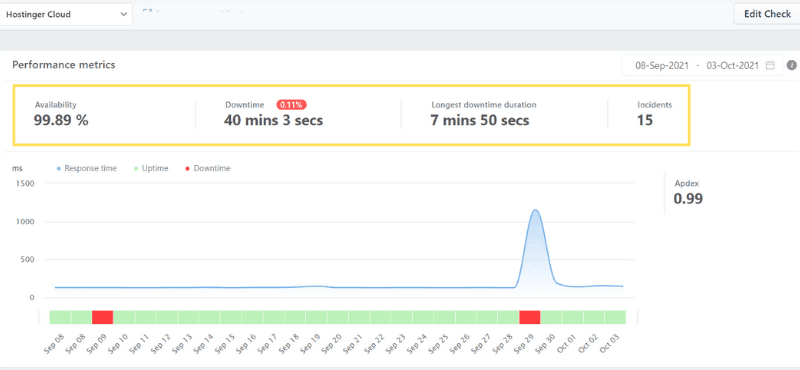Click the external link icon beside dropdown
The height and width of the screenshot is (370, 800).
[146, 10]
